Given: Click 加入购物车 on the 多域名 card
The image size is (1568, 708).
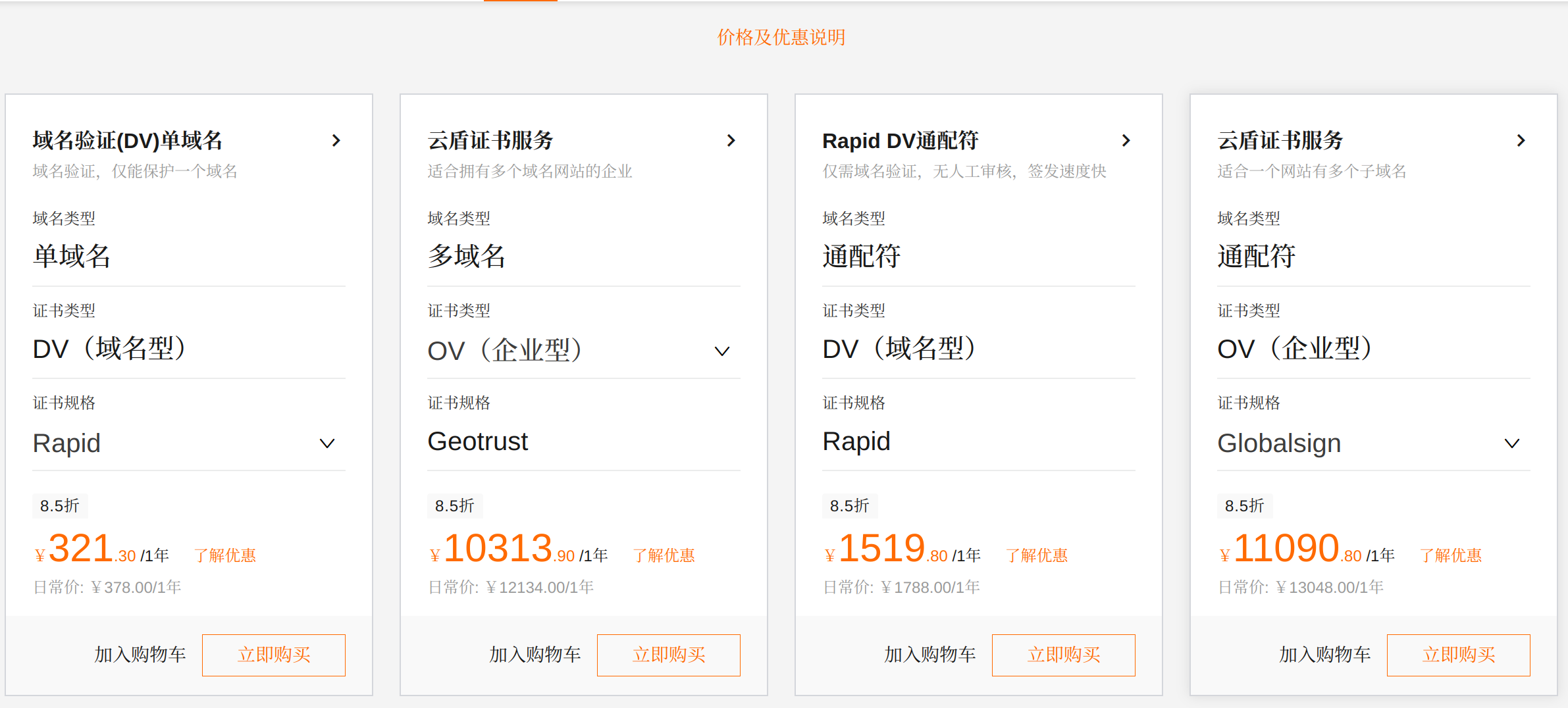Looking at the screenshot, I should point(535,655).
